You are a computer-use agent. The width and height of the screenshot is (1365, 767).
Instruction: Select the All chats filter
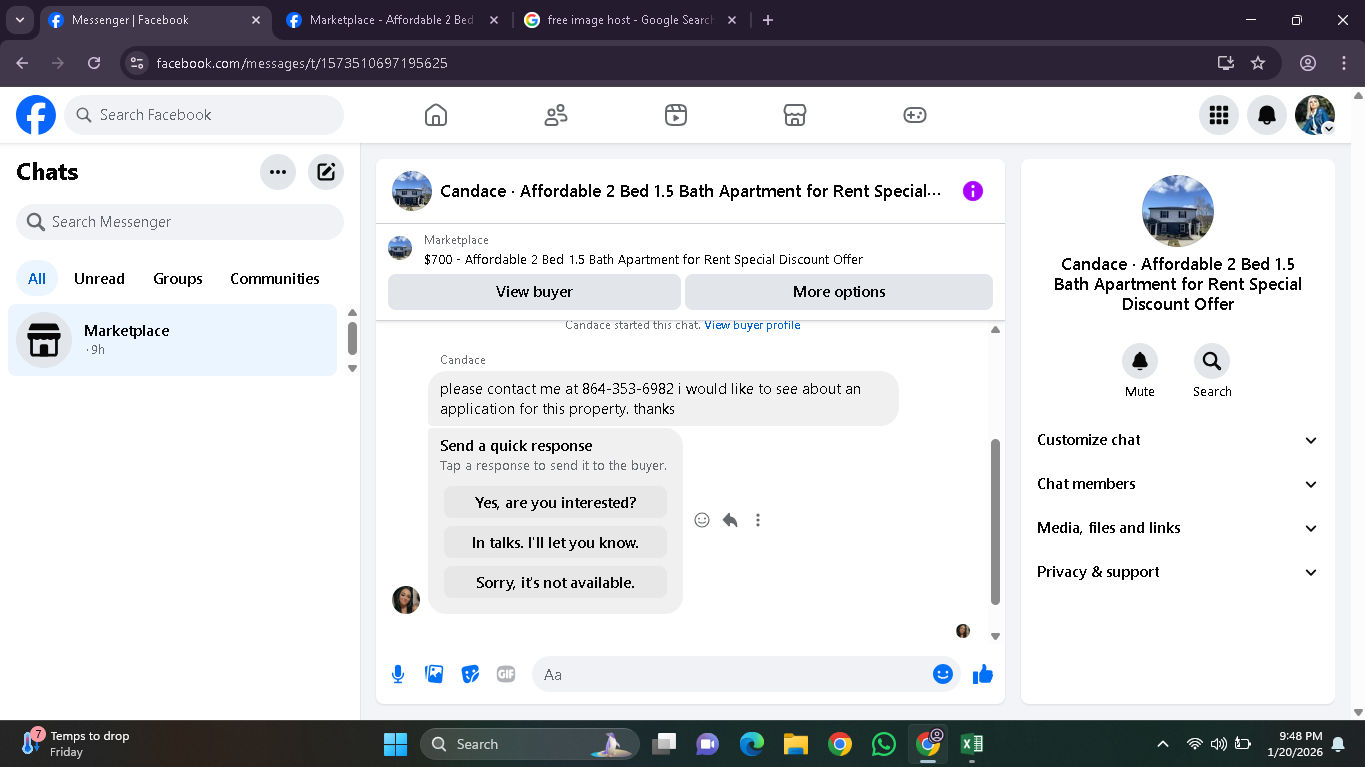[x=37, y=279]
